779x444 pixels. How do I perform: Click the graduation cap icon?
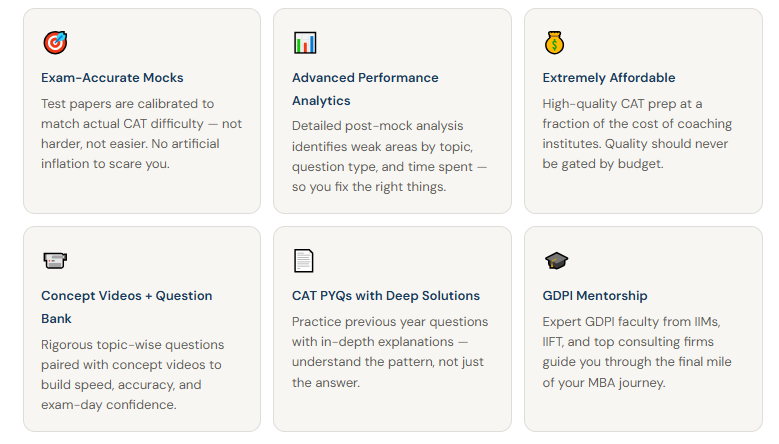tap(556, 261)
